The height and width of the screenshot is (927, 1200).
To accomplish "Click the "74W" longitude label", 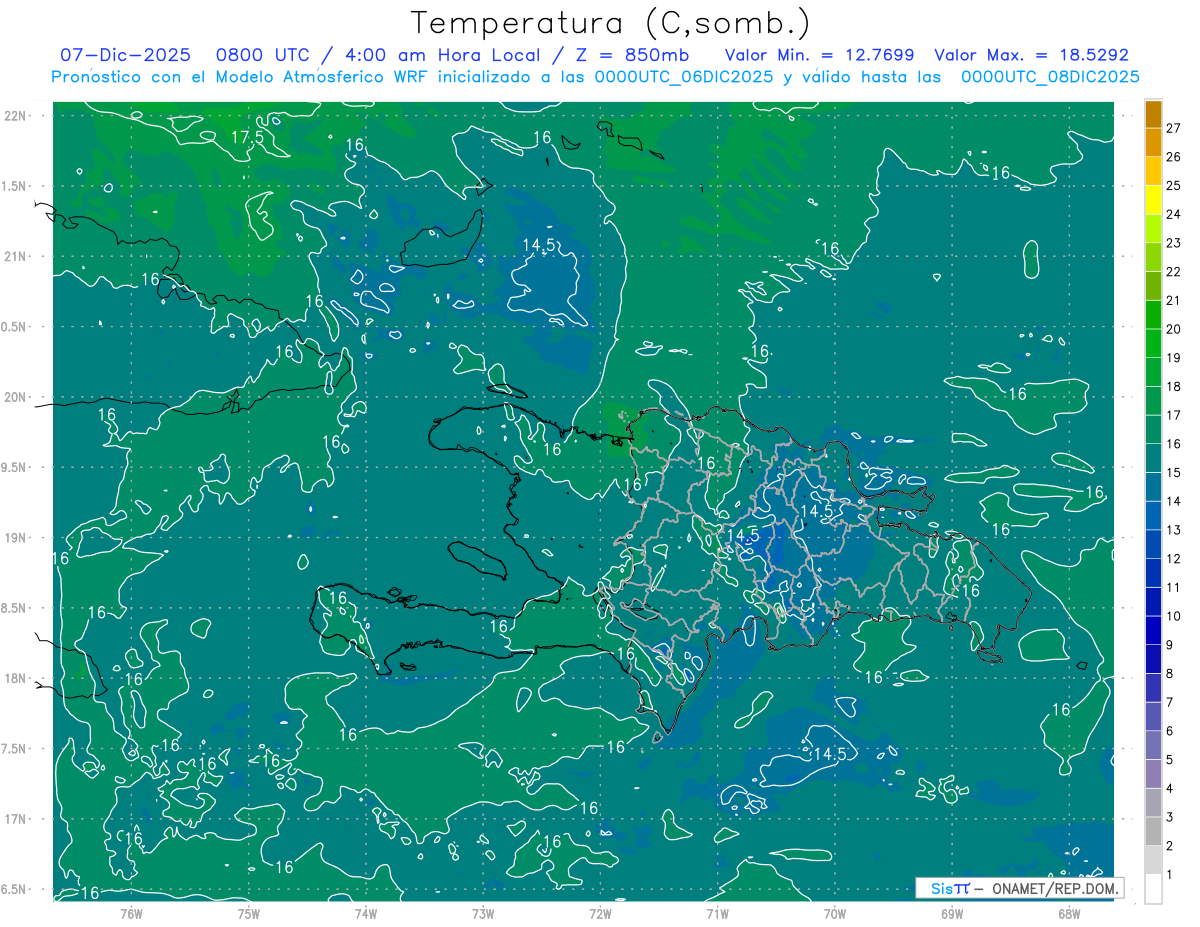I will click(x=366, y=914).
